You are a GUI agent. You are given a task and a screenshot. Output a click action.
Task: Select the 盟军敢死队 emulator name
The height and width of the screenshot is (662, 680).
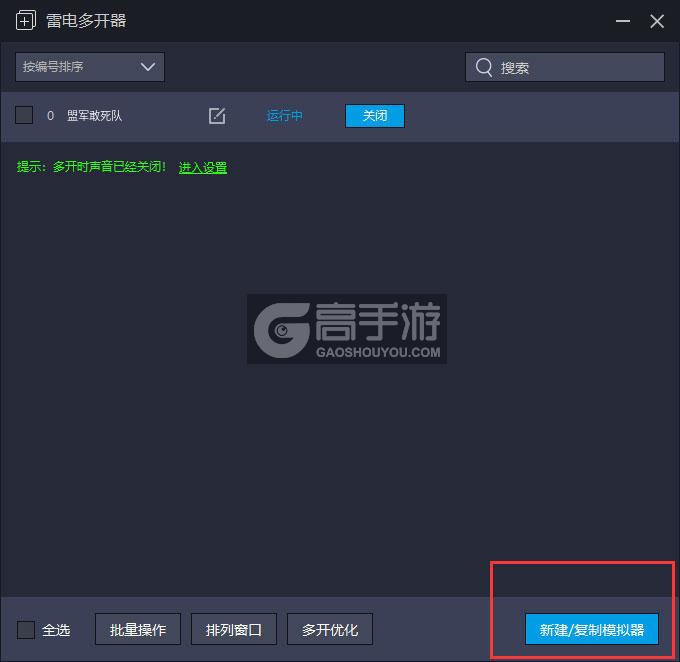pos(94,116)
